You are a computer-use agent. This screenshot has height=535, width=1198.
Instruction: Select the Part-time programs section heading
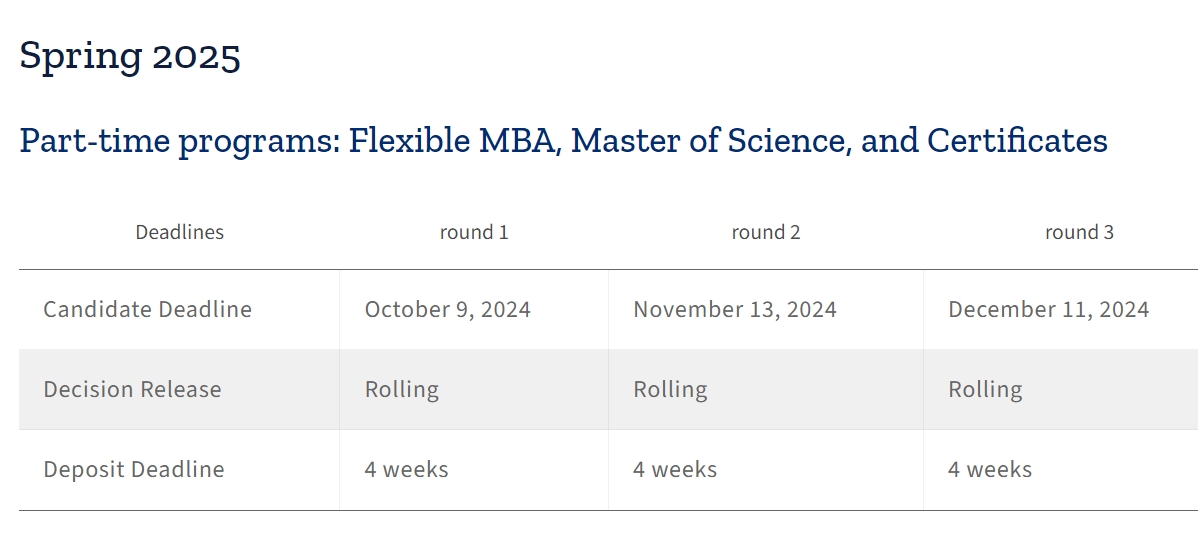(563, 141)
